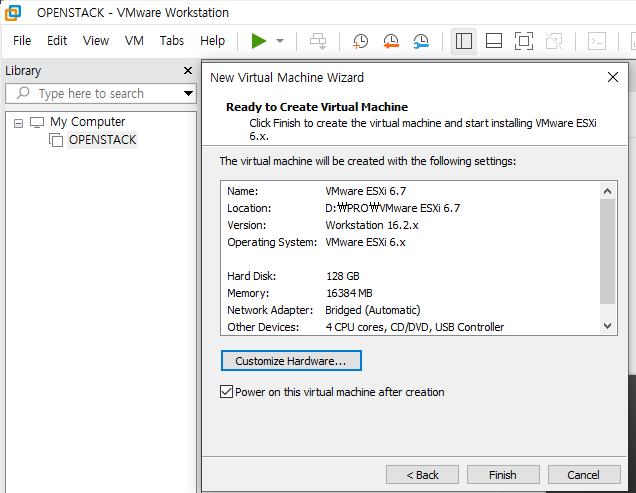Revert to snapshot with the orange arrow icon
636x493 pixels.
391,41
